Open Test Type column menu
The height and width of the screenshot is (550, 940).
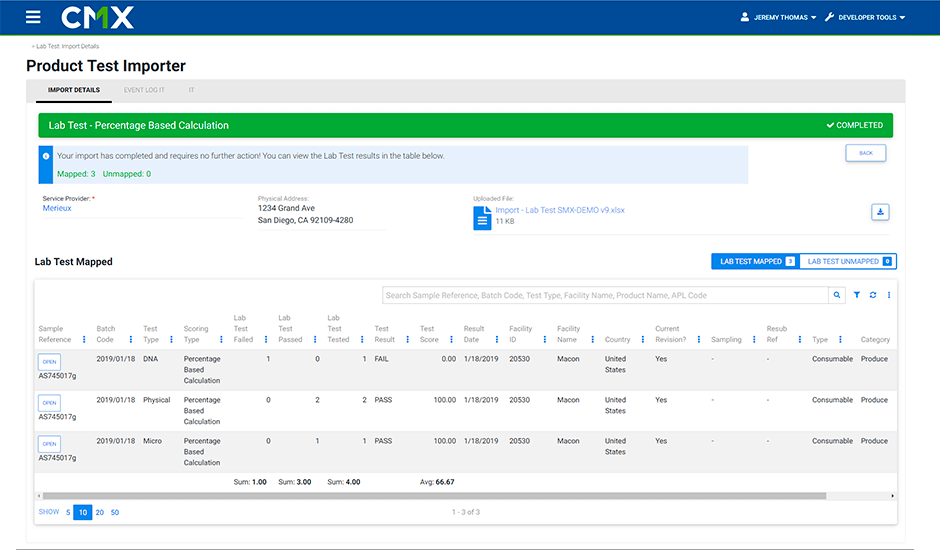coord(171,339)
